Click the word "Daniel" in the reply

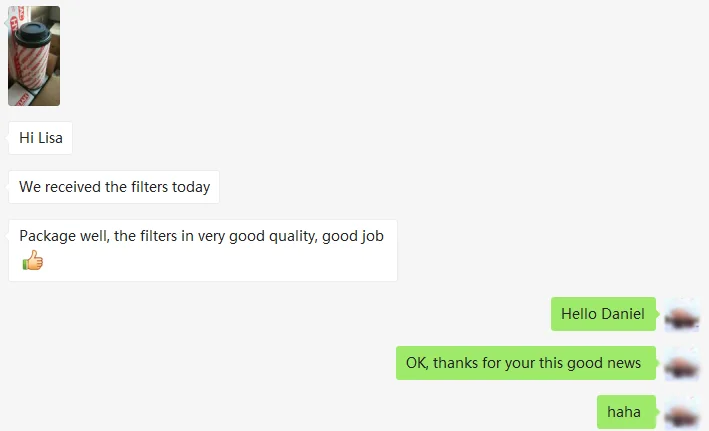(x=623, y=314)
